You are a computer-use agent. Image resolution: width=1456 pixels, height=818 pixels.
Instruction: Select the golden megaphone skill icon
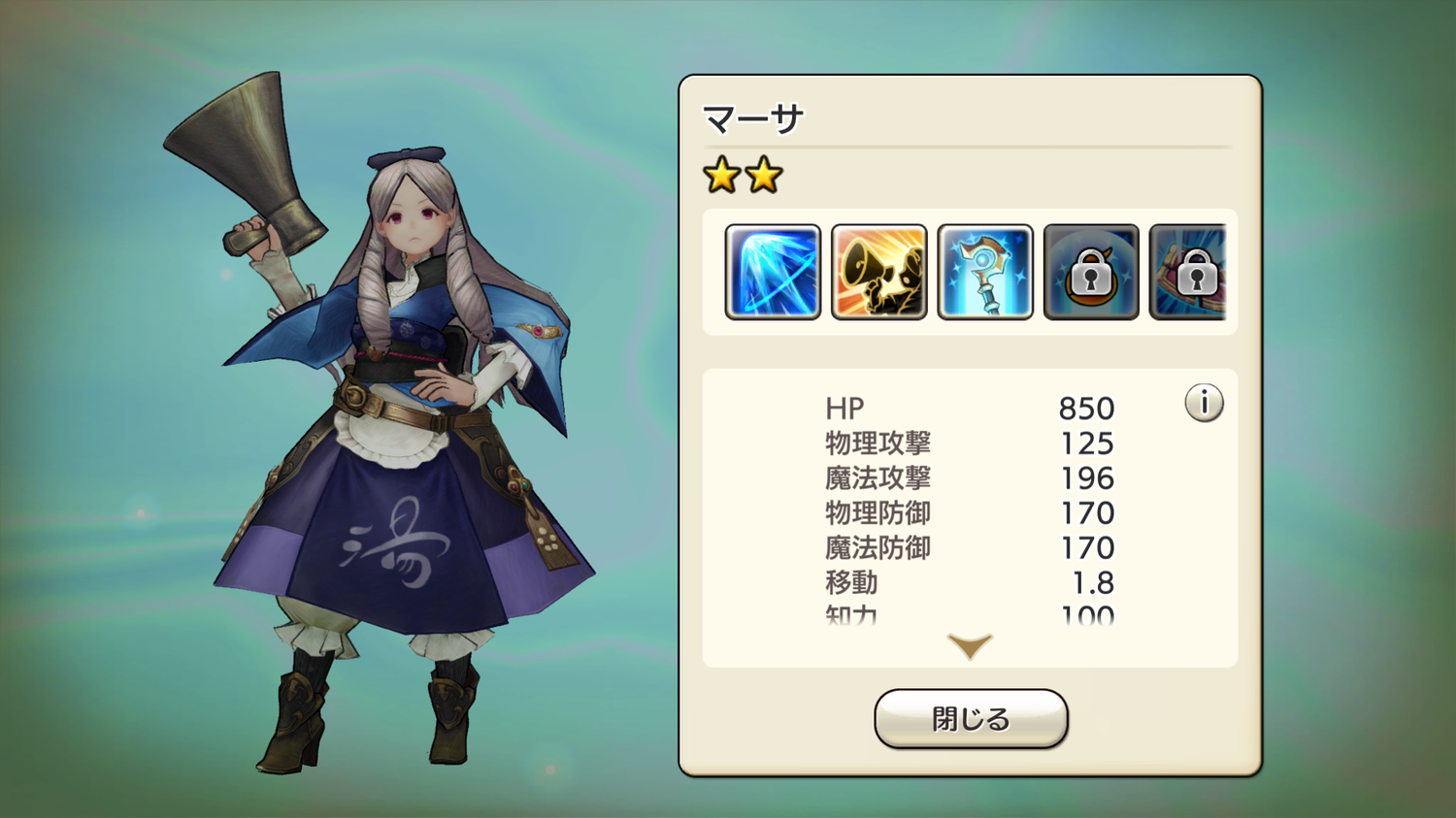[x=878, y=272]
